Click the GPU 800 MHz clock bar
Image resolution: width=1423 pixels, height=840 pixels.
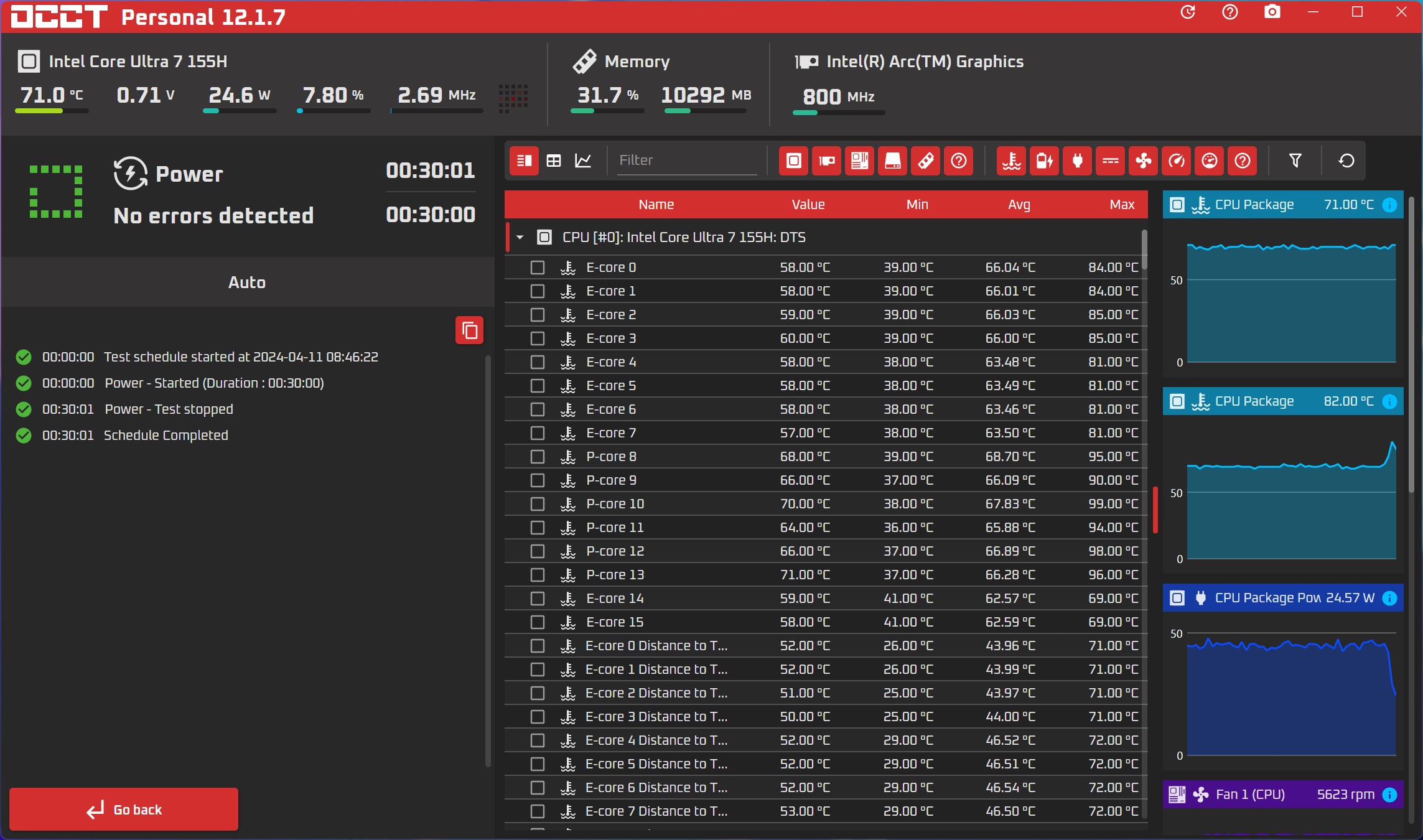[839, 113]
